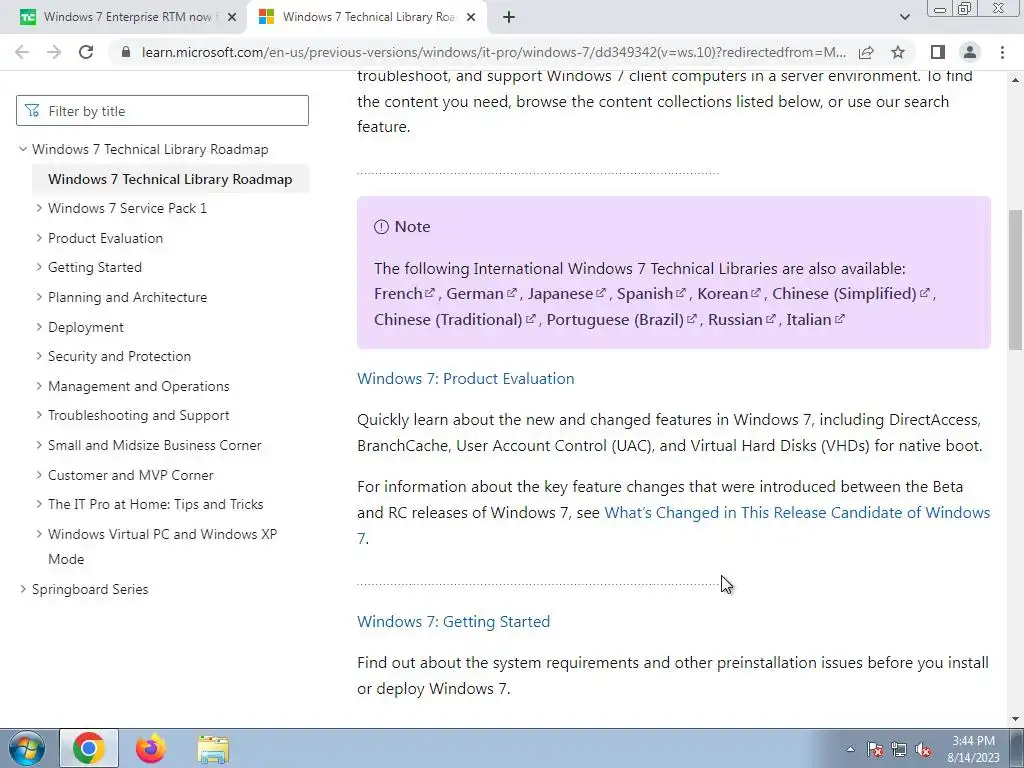The image size is (1024, 768).
Task: Open The IT Pro at Home: Tips and Tricks
Action: pyautogui.click(x=155, y=504)
